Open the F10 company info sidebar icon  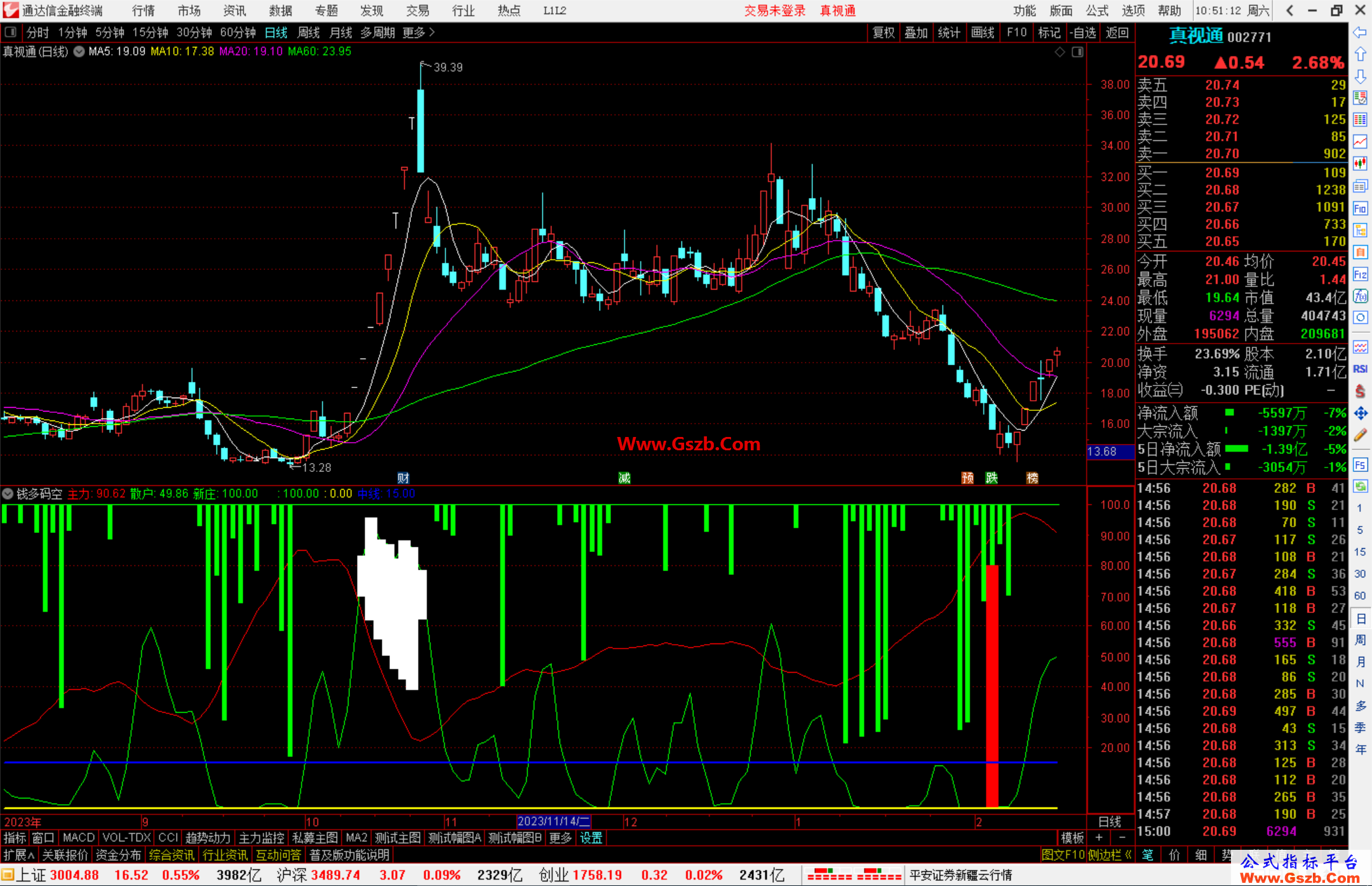(1360, 208)
